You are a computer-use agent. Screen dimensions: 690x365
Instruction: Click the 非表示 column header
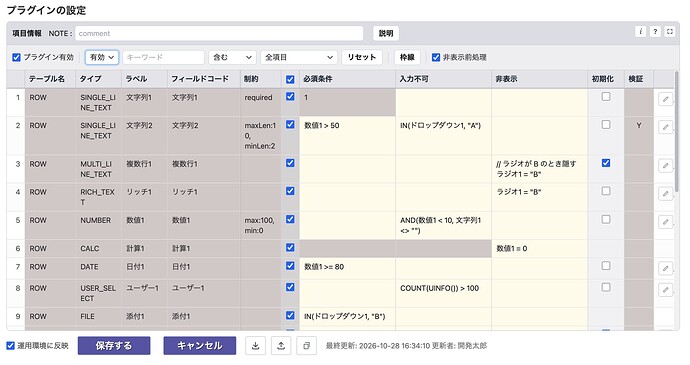(x=540, y=79)
